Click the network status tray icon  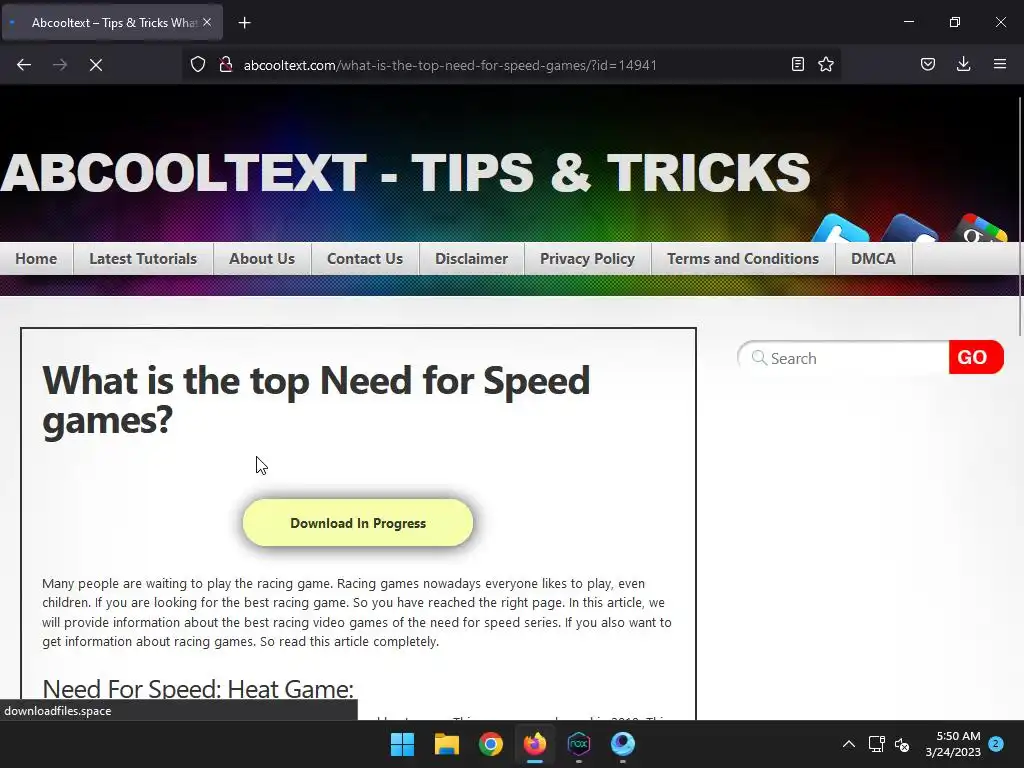click(x=876, y=744)
